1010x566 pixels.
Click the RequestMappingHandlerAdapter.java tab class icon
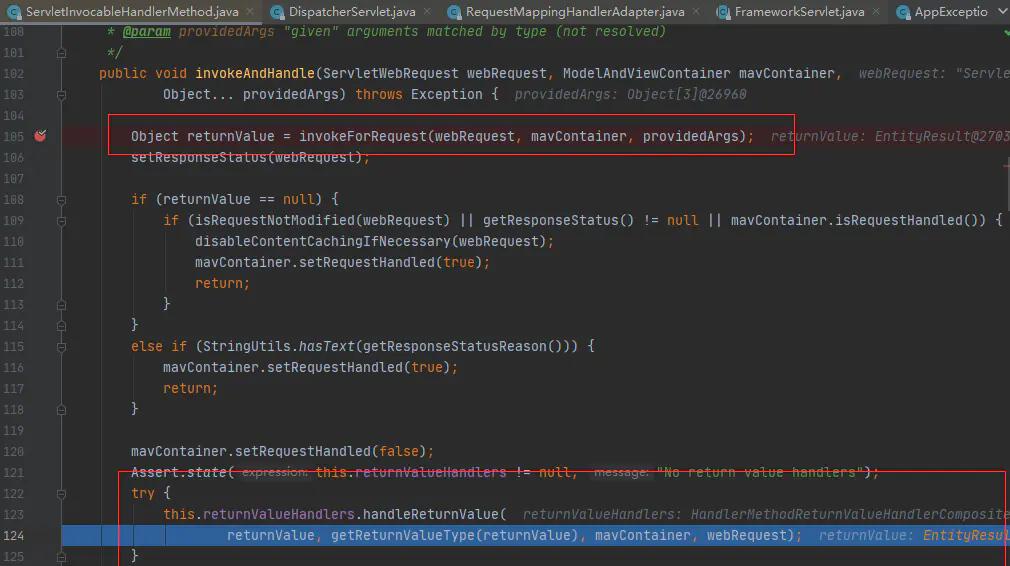(453, 12)
